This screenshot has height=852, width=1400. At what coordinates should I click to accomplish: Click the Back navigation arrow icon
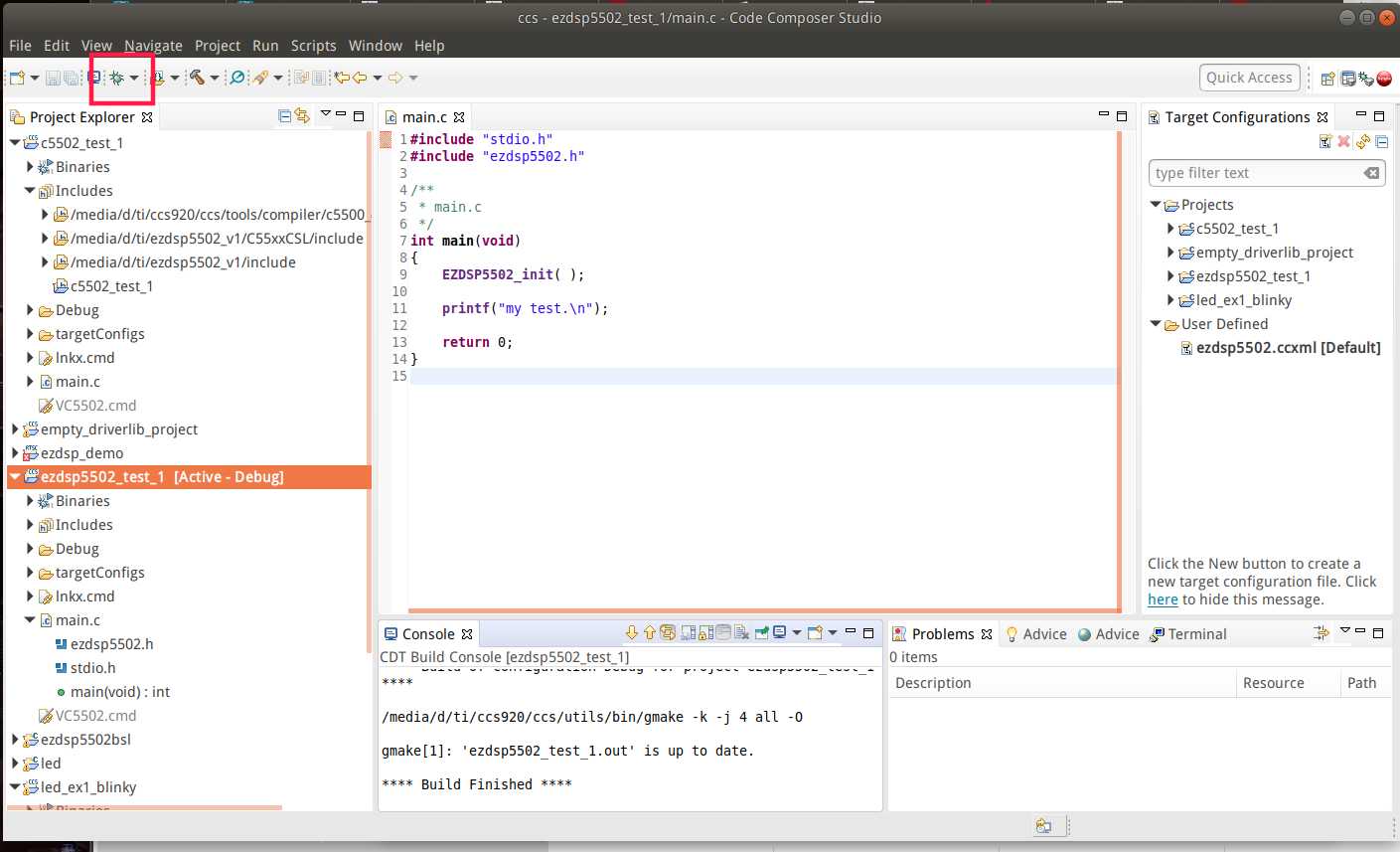coord(360,78)
